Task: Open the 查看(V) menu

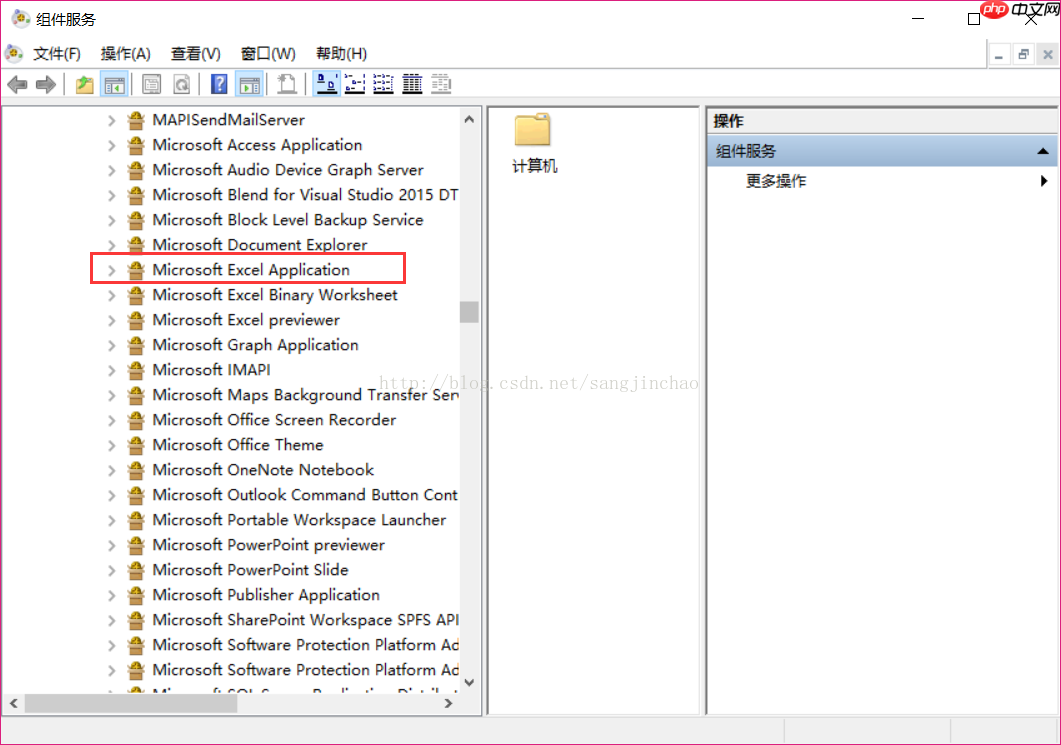Action: click(x=196, y=53)
